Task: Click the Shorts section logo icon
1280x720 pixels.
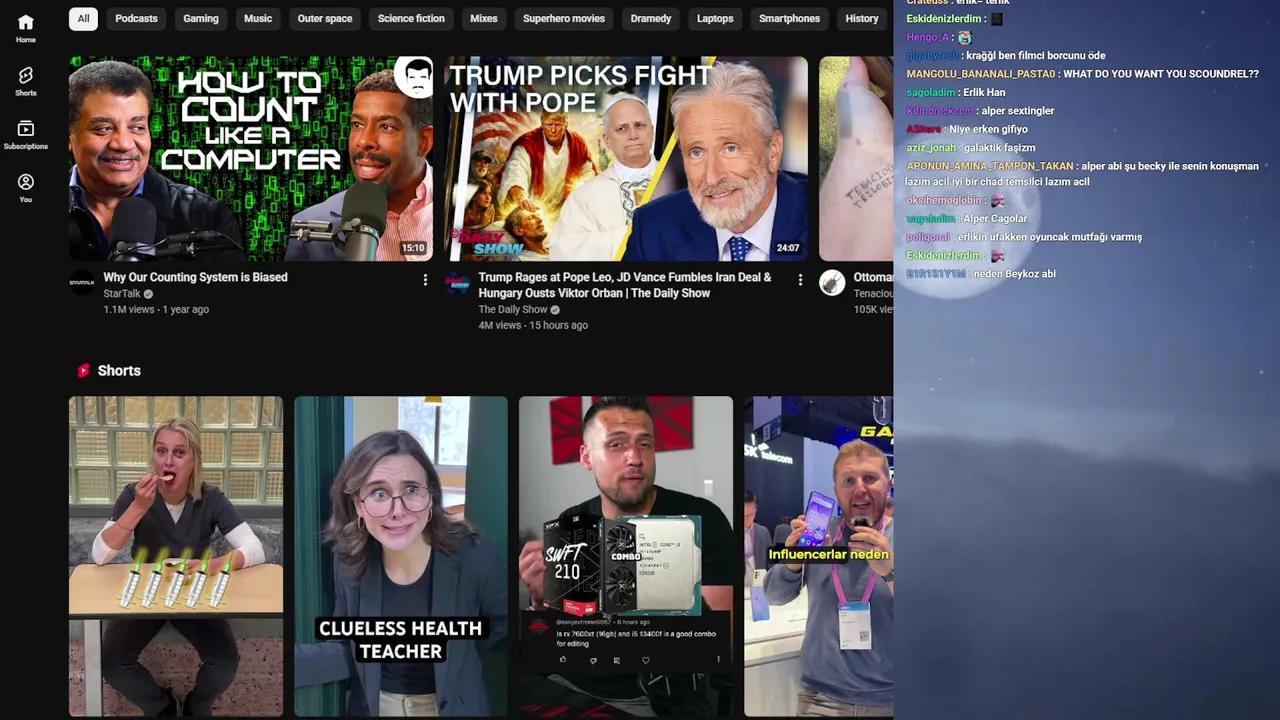Action: pos(84,370)
